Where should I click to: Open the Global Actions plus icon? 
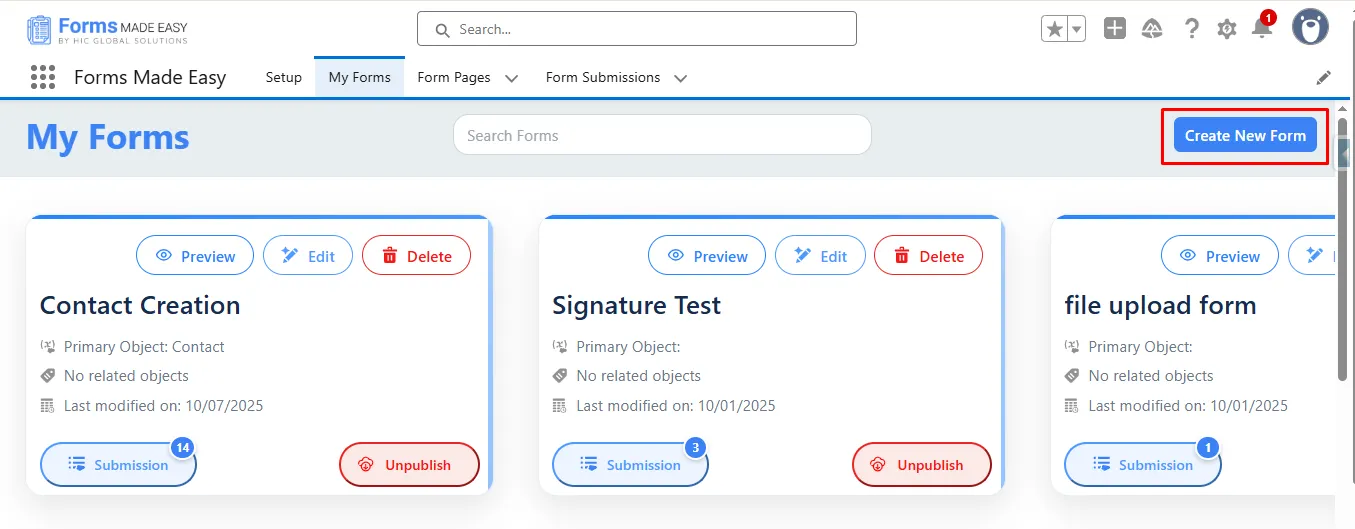click(x=1115, y=29)
